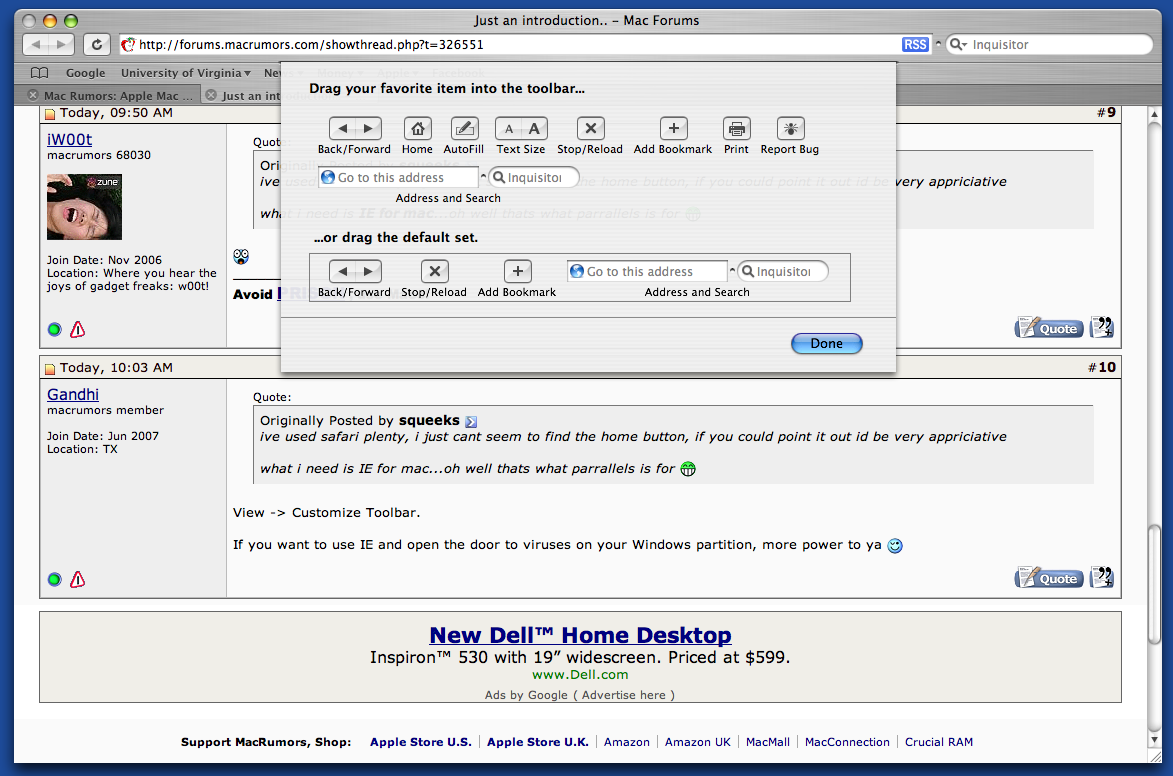This screenshot has width=1173, height=776.
Task: Click www.Dell.com ad link
Action: coord(581,675)
